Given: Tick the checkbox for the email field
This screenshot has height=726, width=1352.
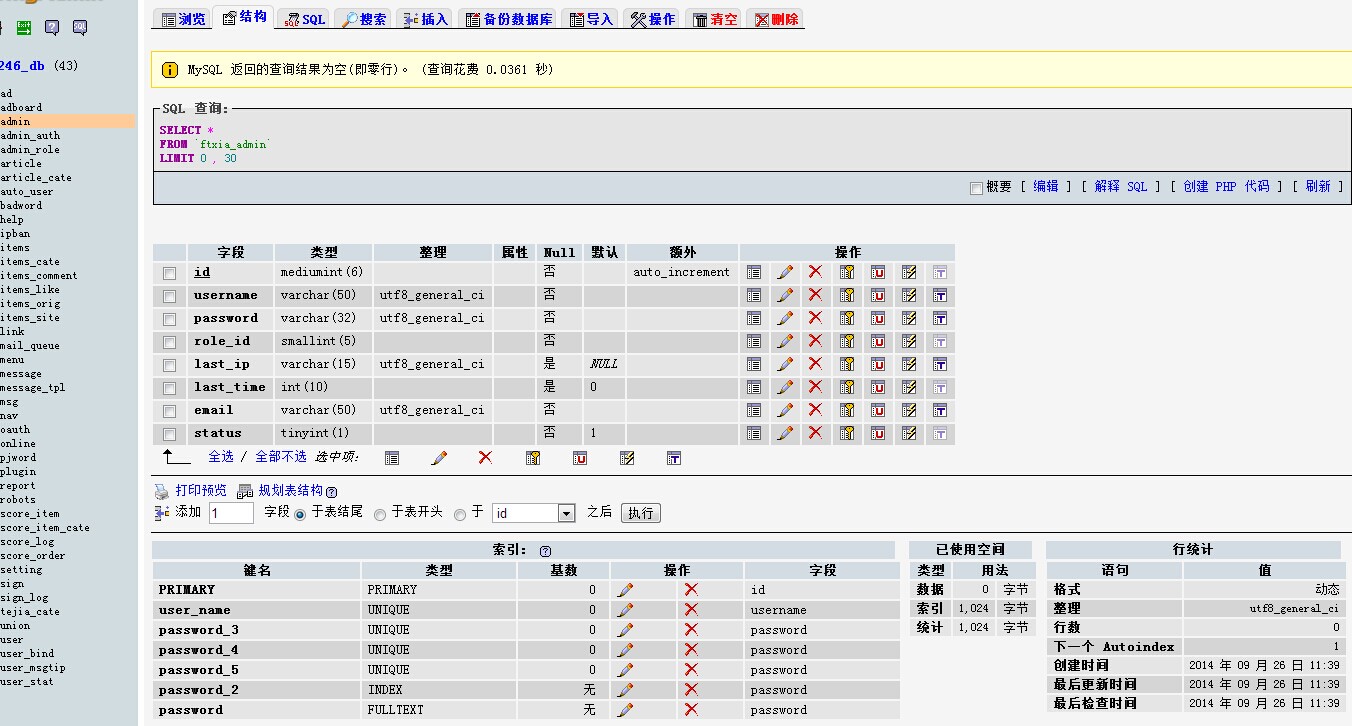Looking at the screenshot, I should [170, 411].
